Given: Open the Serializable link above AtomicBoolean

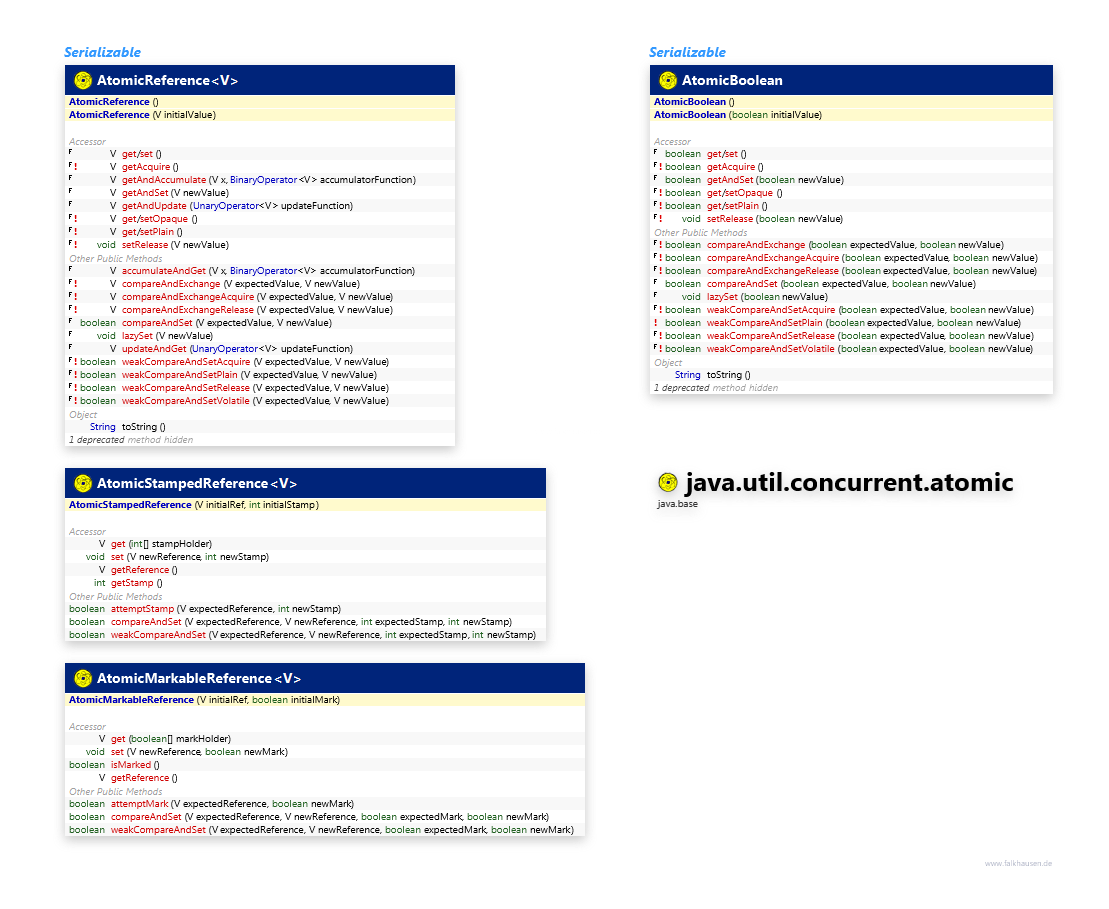Looking at the screenshot, I should (x=687, y=52).
